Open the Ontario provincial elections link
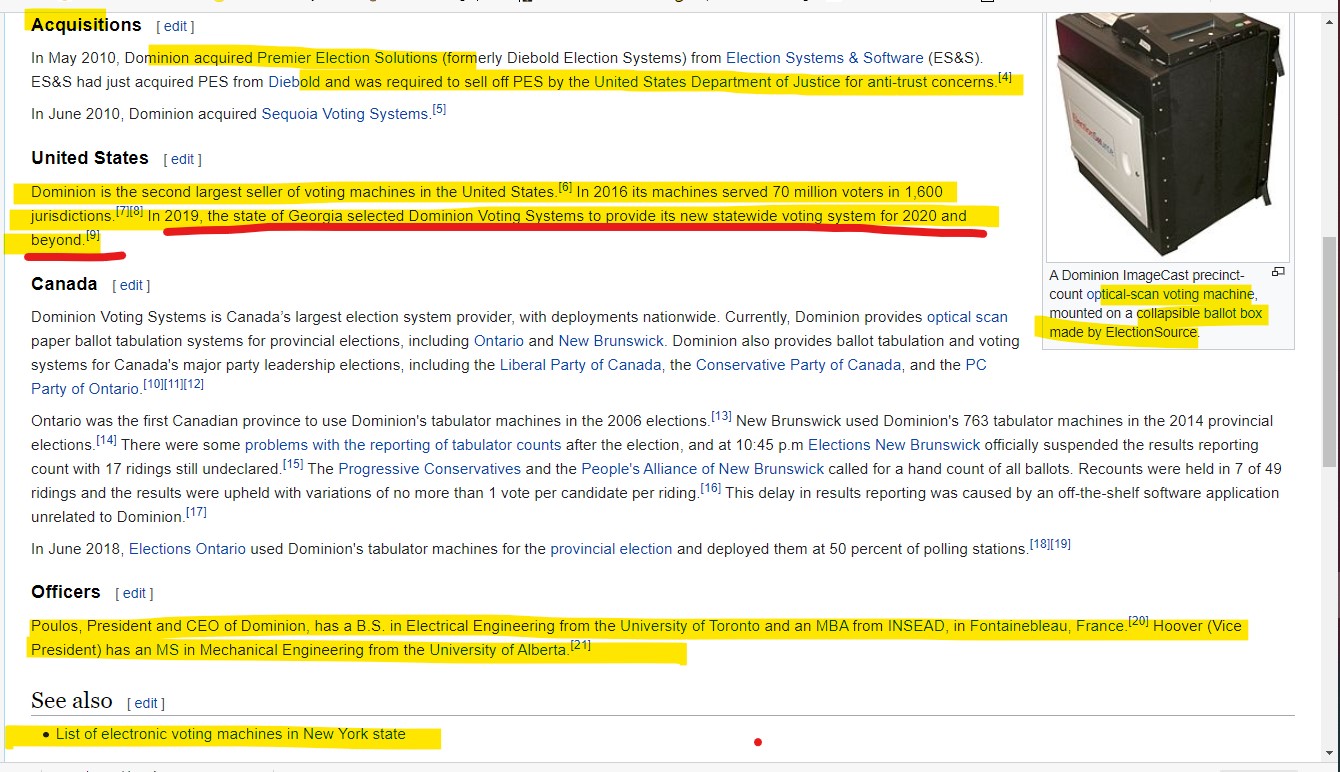This screenshot has height=772, width=1340. point(498,341)
